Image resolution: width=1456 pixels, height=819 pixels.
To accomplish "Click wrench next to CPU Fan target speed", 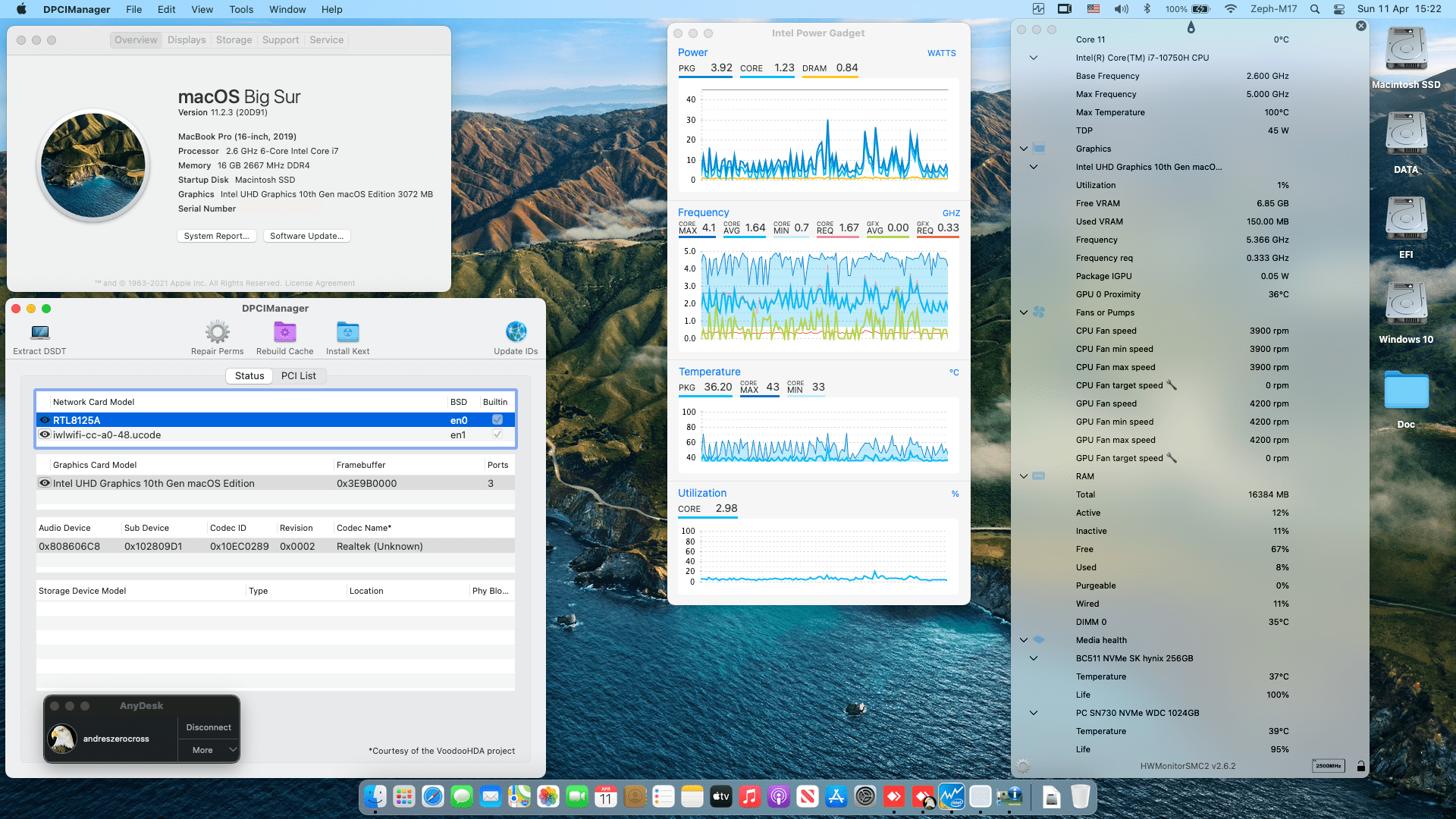I will 1172,385.
